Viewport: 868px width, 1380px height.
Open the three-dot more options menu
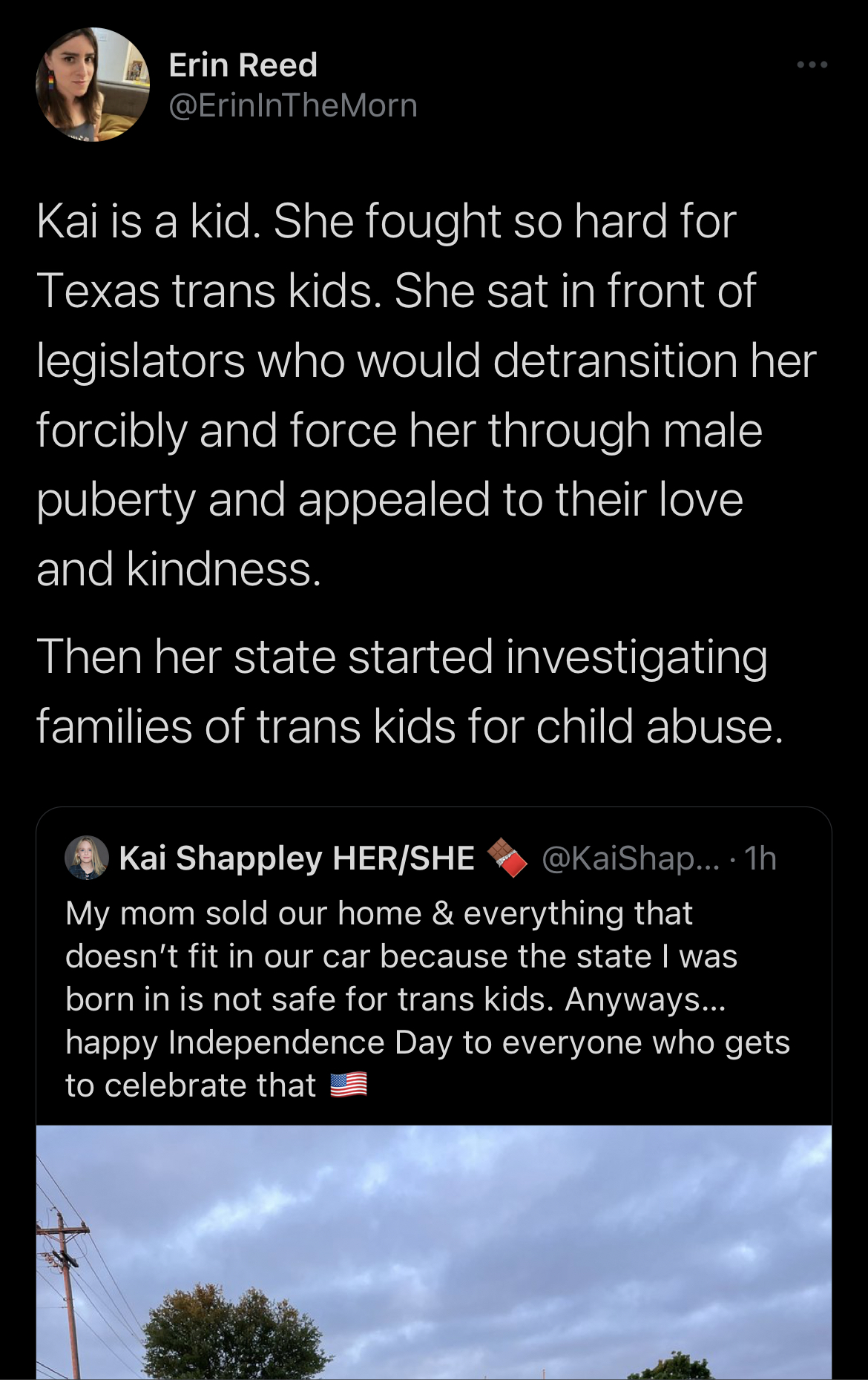[812, 65]
